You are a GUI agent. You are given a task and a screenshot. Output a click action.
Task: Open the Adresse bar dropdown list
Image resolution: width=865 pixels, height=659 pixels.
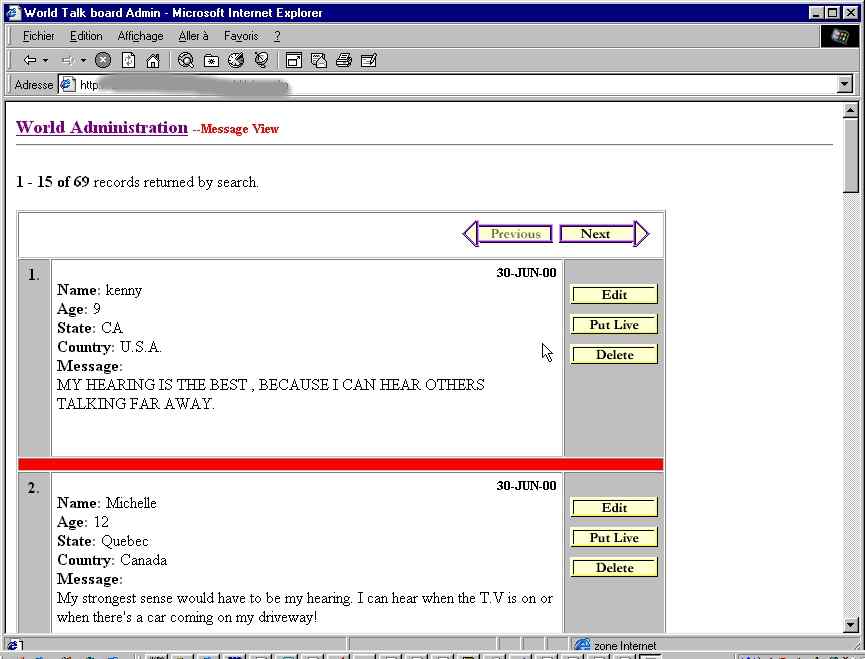coord(845,85)
